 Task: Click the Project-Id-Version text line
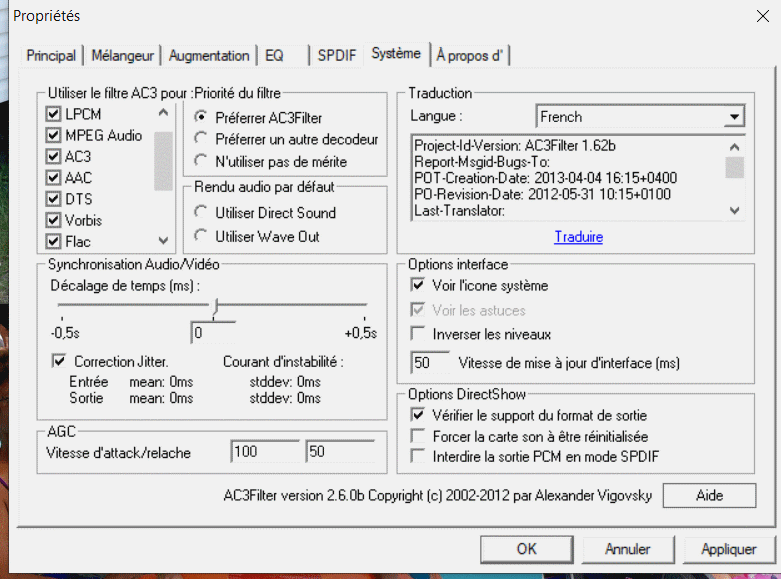pyautogui.click(x=515, y=145)
